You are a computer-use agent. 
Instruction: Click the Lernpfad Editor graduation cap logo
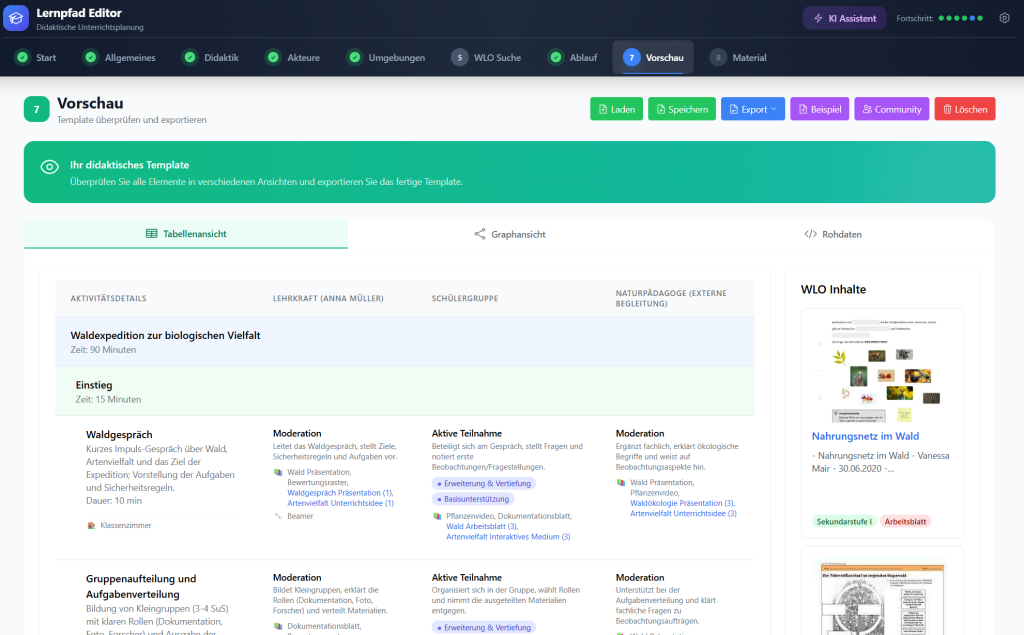tap(16, 18)
